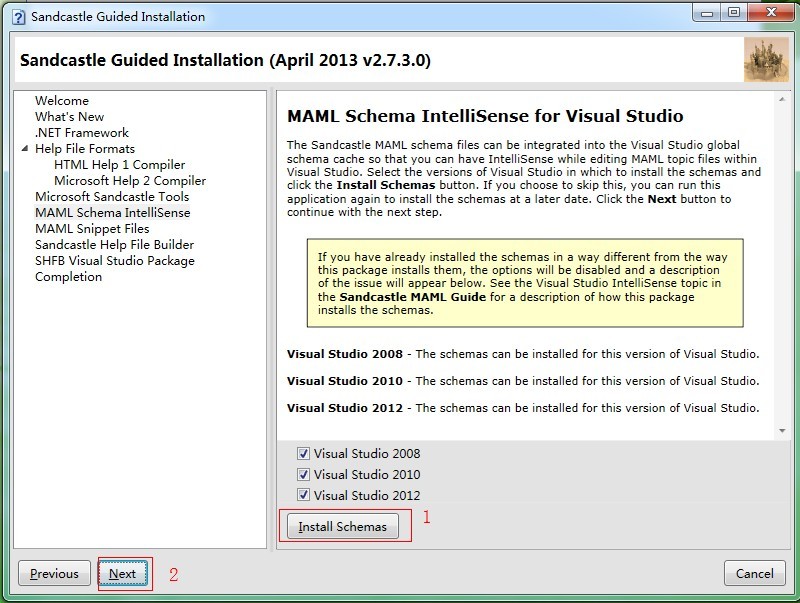Go to the MAML Snippet Files page
800x603 pixels.
tap(92, 229)
